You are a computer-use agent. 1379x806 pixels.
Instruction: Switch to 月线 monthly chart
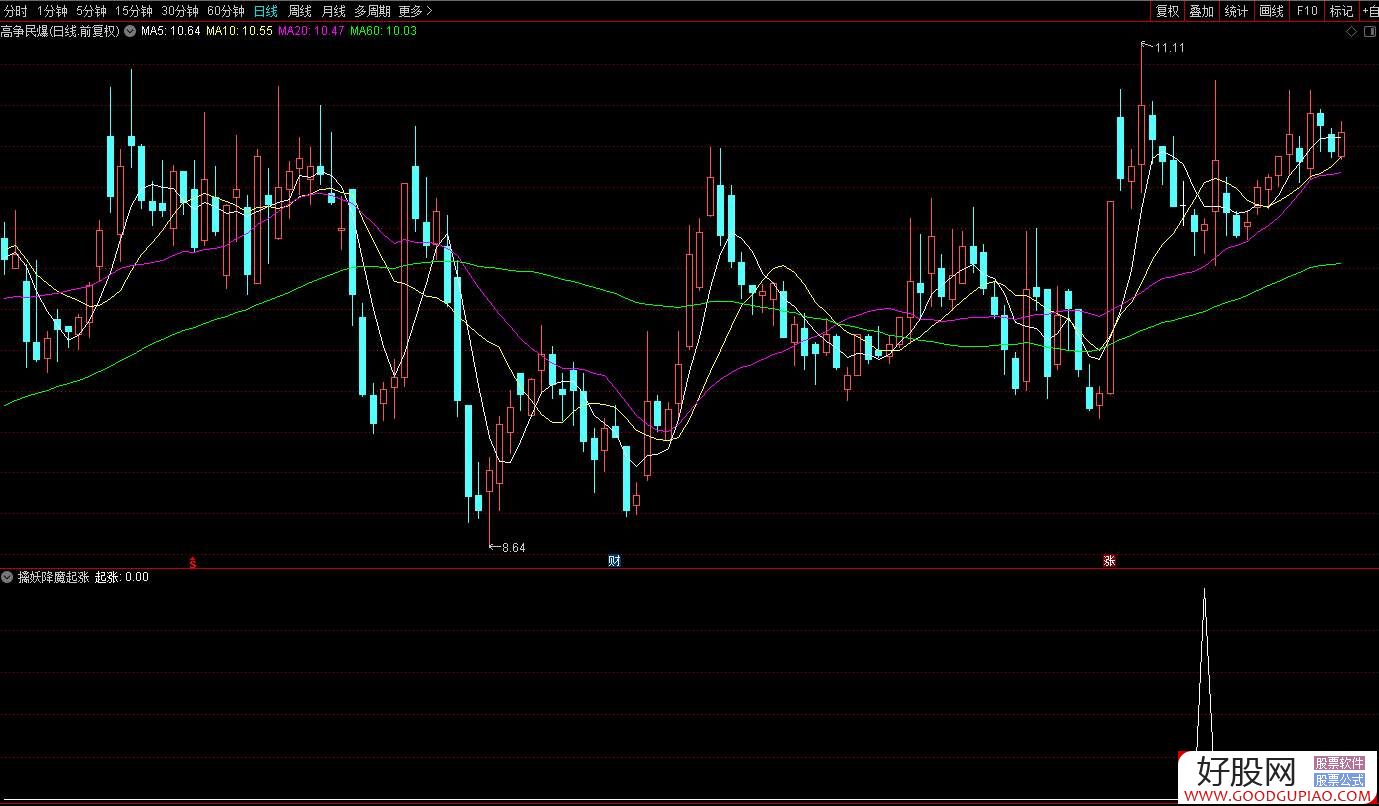pyautogui.click(x=334, y=11)
